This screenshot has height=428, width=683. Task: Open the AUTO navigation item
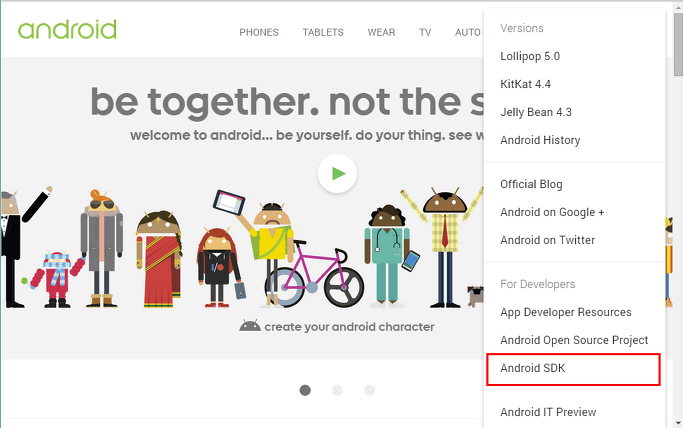(x=468, y=32)
